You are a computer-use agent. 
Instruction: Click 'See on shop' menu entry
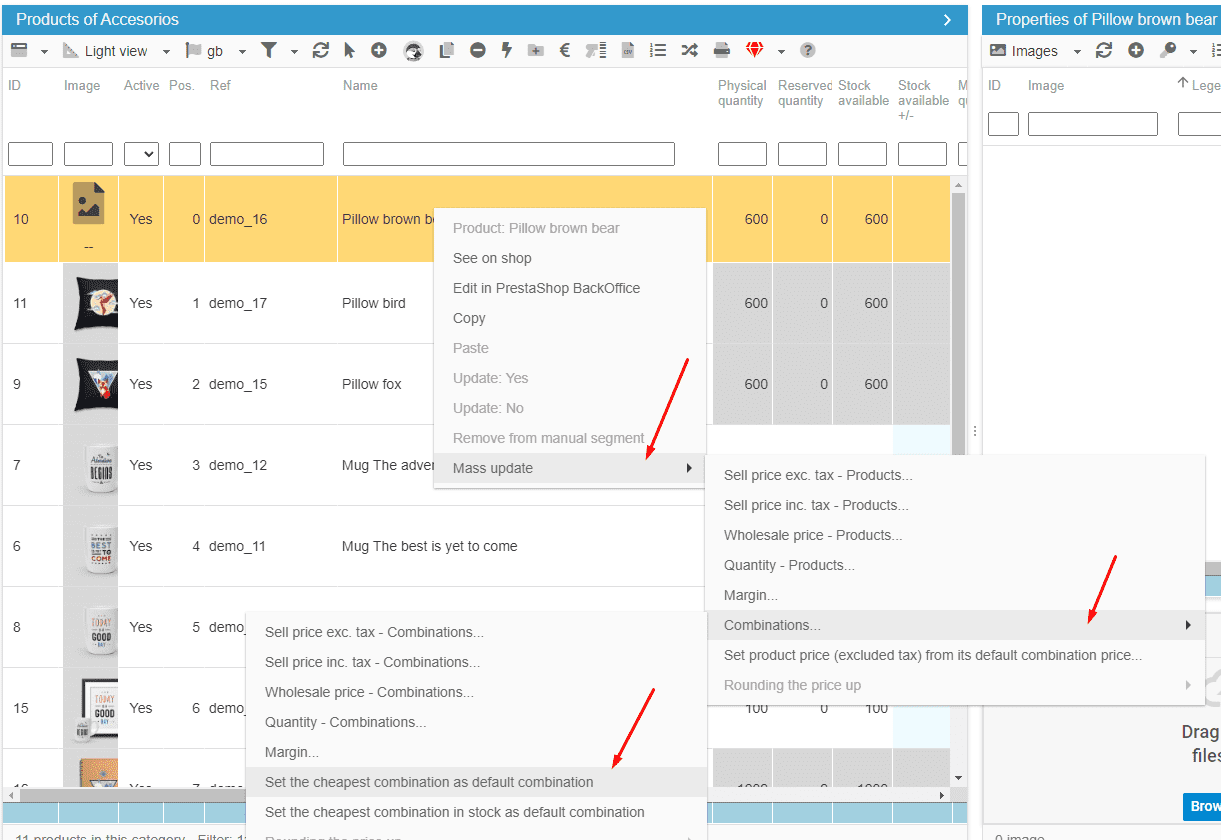(x=492, y=258)
